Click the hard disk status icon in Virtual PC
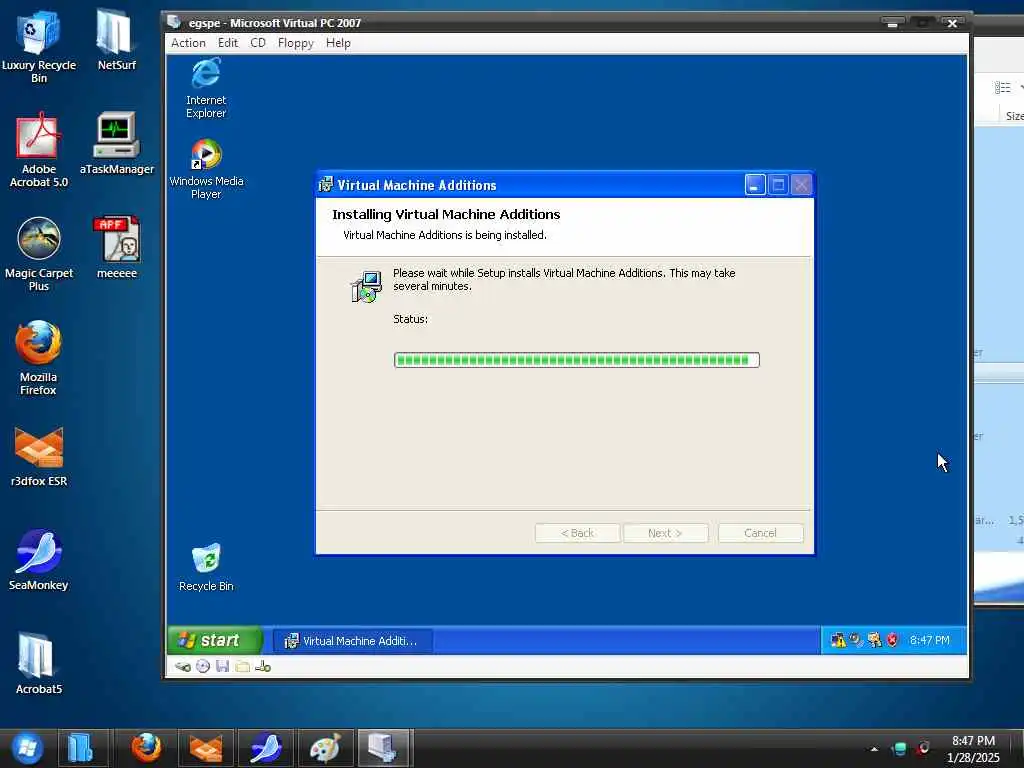 183,667
